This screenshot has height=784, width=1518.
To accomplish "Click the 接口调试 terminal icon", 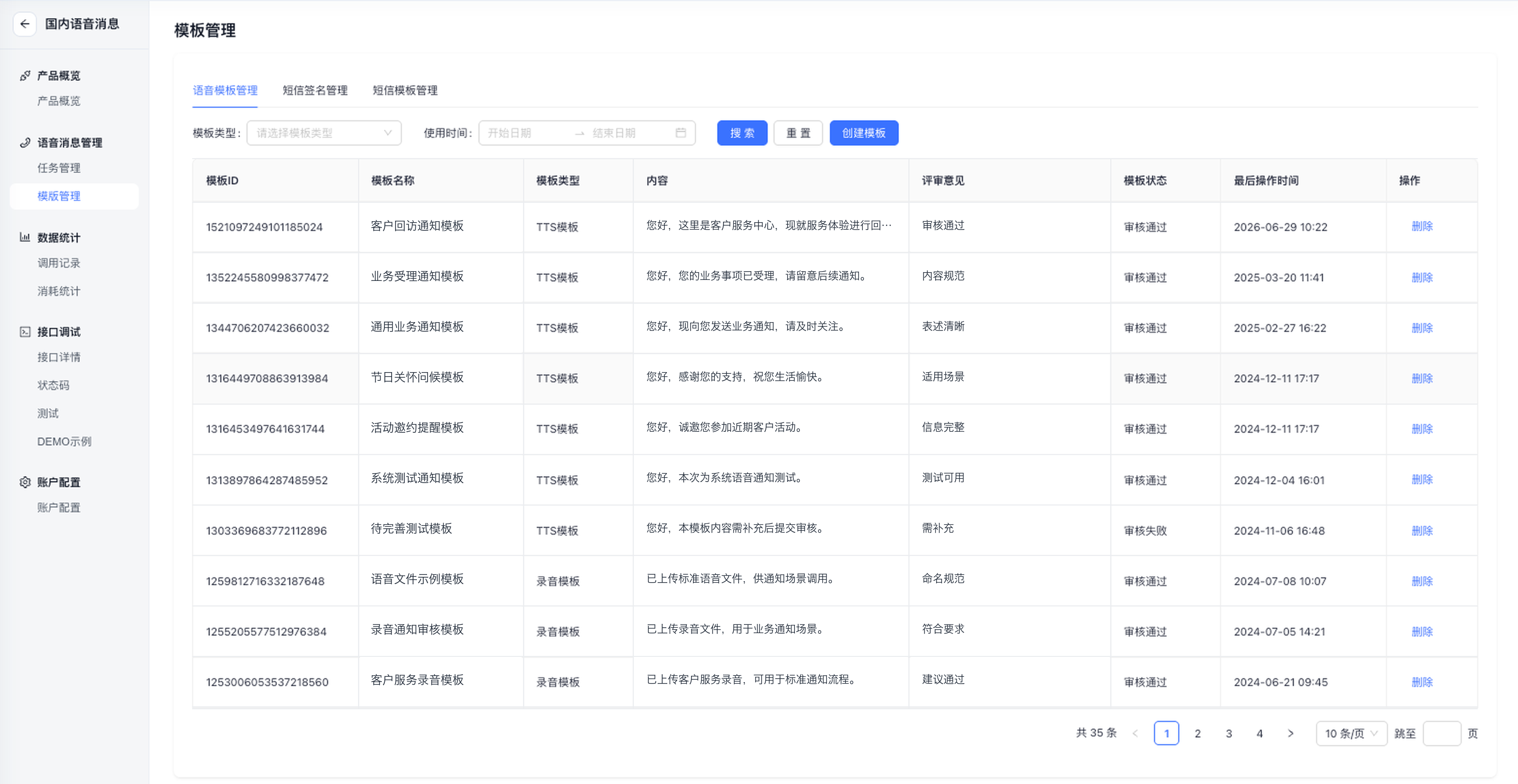I will [x=25, y=332].
